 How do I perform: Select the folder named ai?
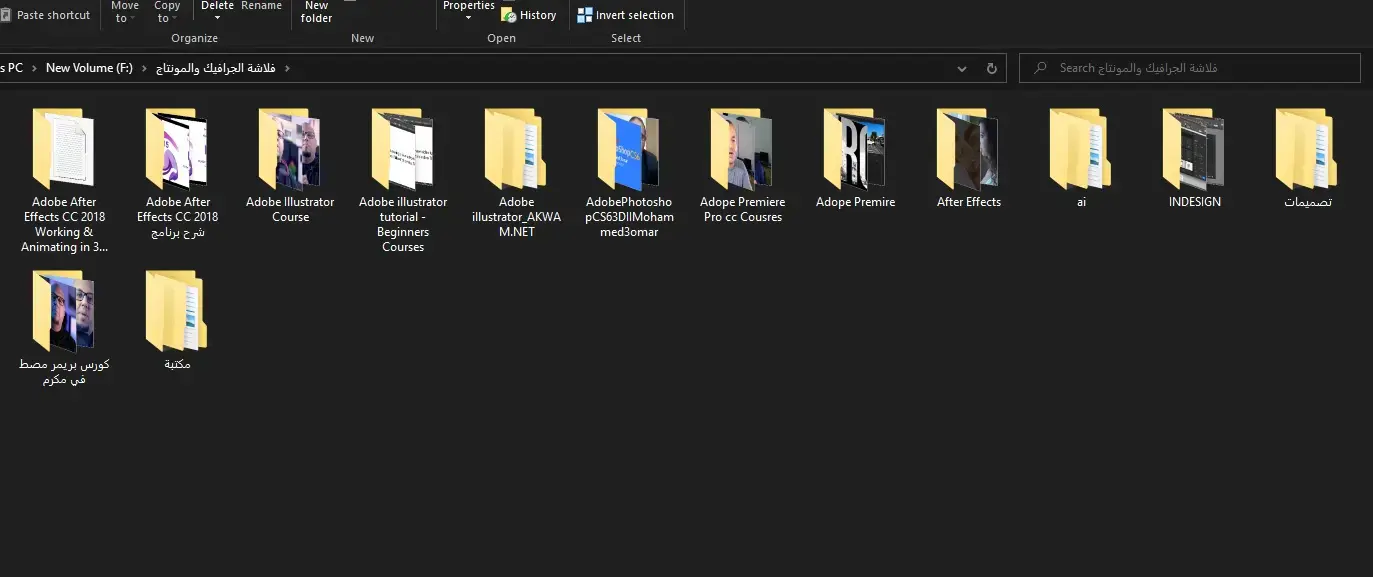click(x=1081, y=158)
